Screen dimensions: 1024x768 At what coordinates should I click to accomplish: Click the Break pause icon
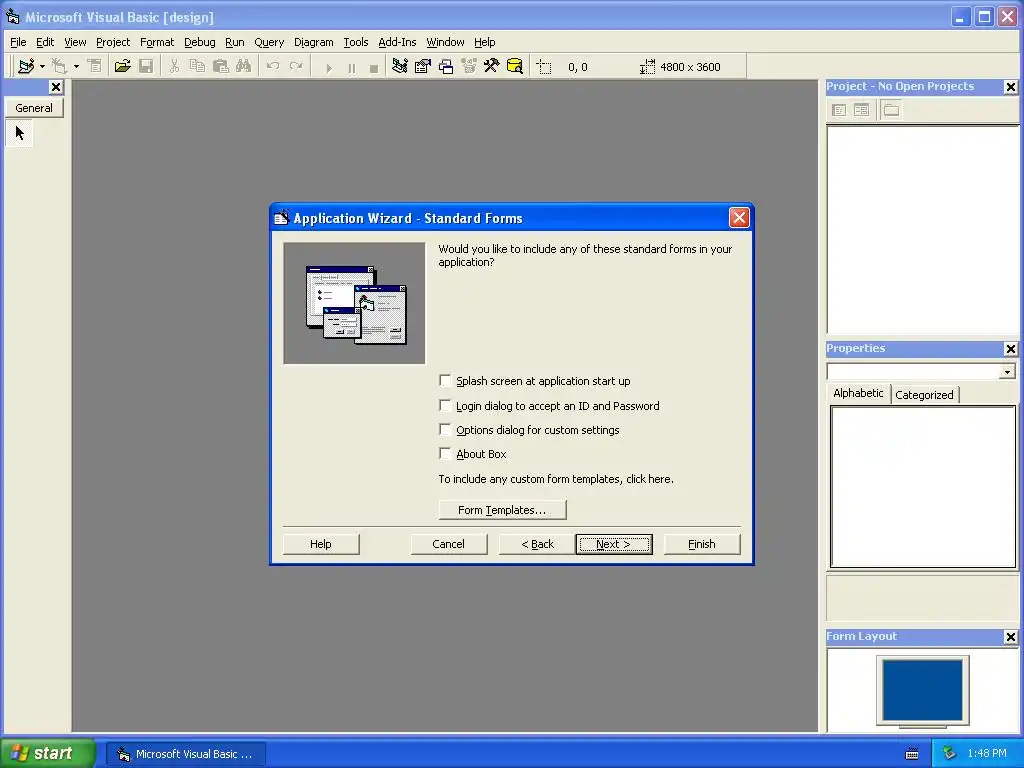click(351, 68)
